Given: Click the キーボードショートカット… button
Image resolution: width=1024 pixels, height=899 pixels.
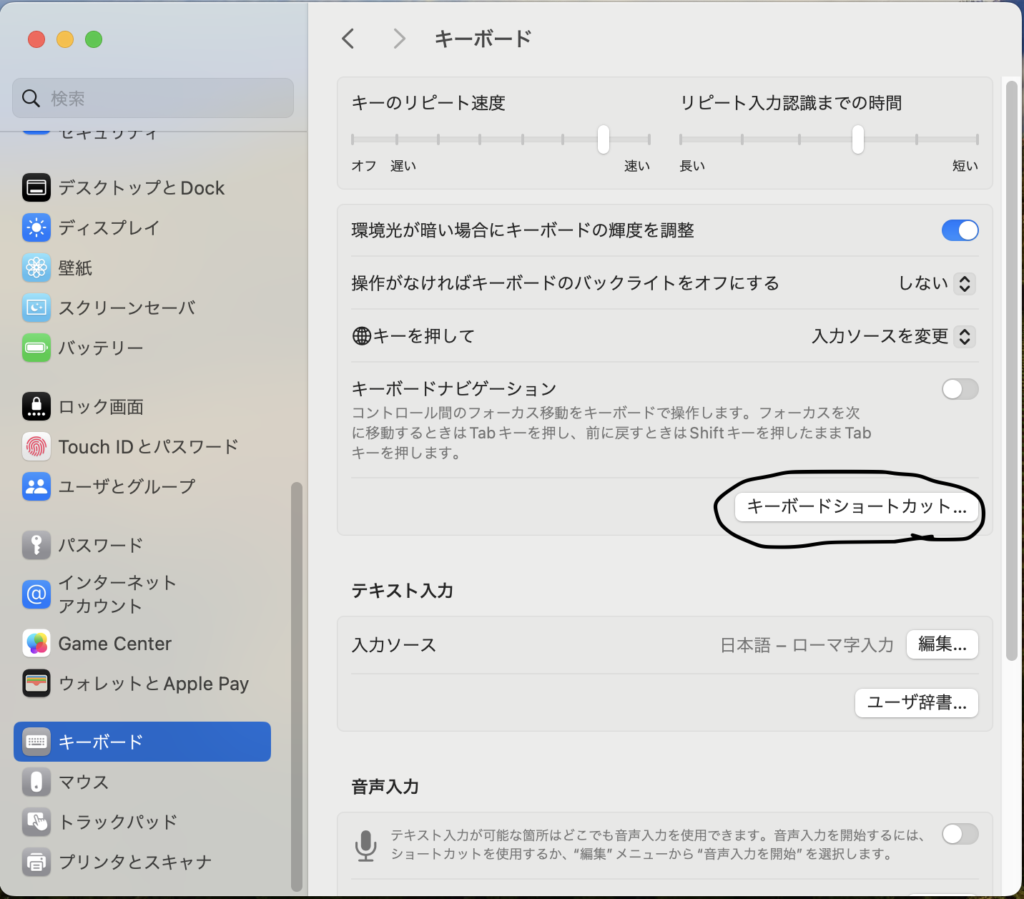Looking at the screenshot, I should click(x=856, y=507).
